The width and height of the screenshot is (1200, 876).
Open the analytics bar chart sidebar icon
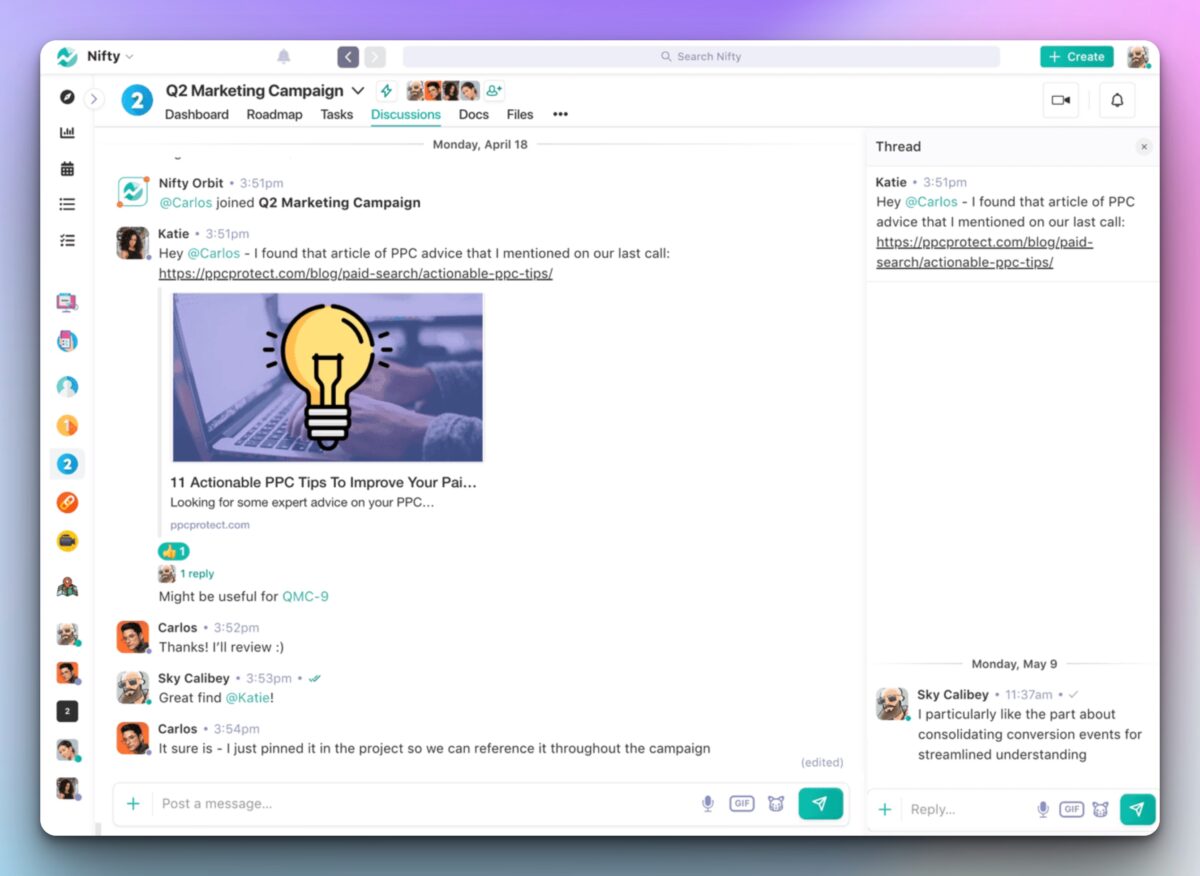pyautogui.click(x=67, y=133)
